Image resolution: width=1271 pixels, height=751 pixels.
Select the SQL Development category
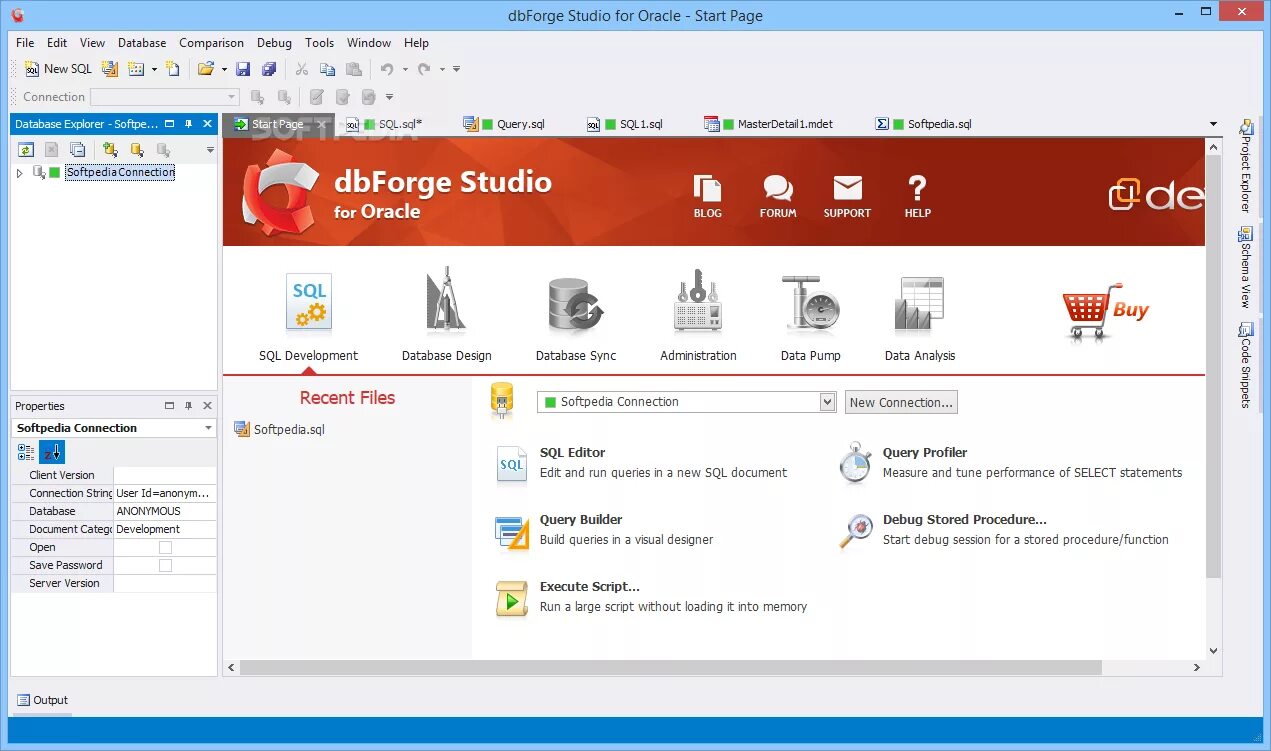[x=308, y=316]
